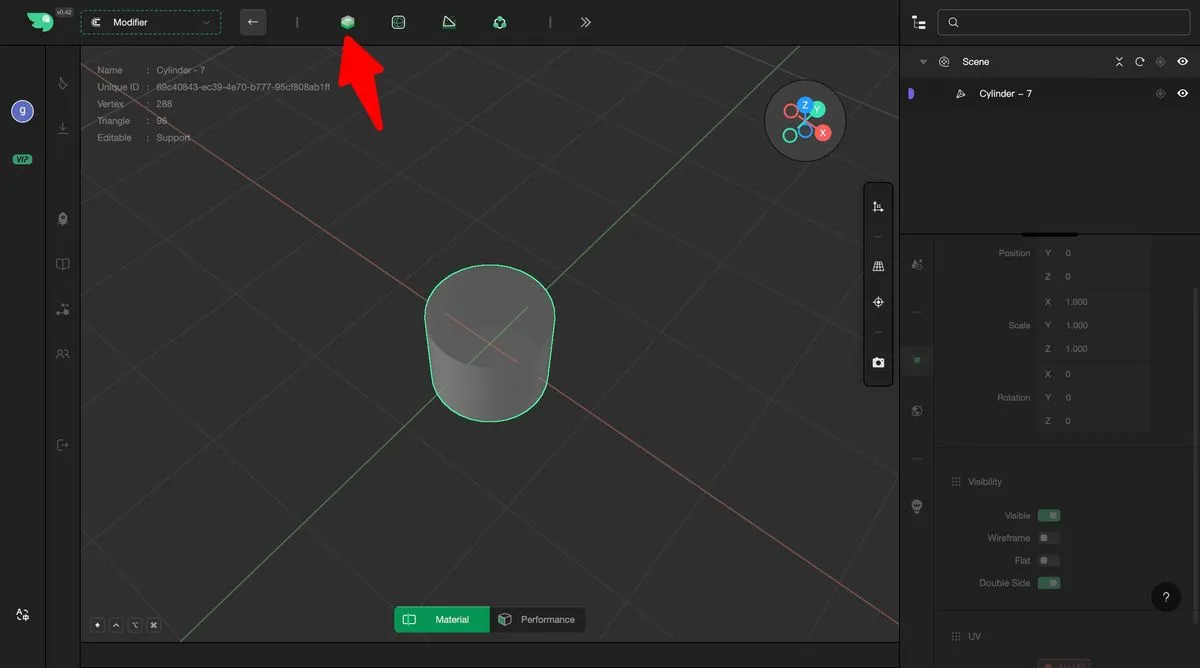Toggle the Wireframe switch
This screenshot has height=668, width=1200.
pos(1048,538)
